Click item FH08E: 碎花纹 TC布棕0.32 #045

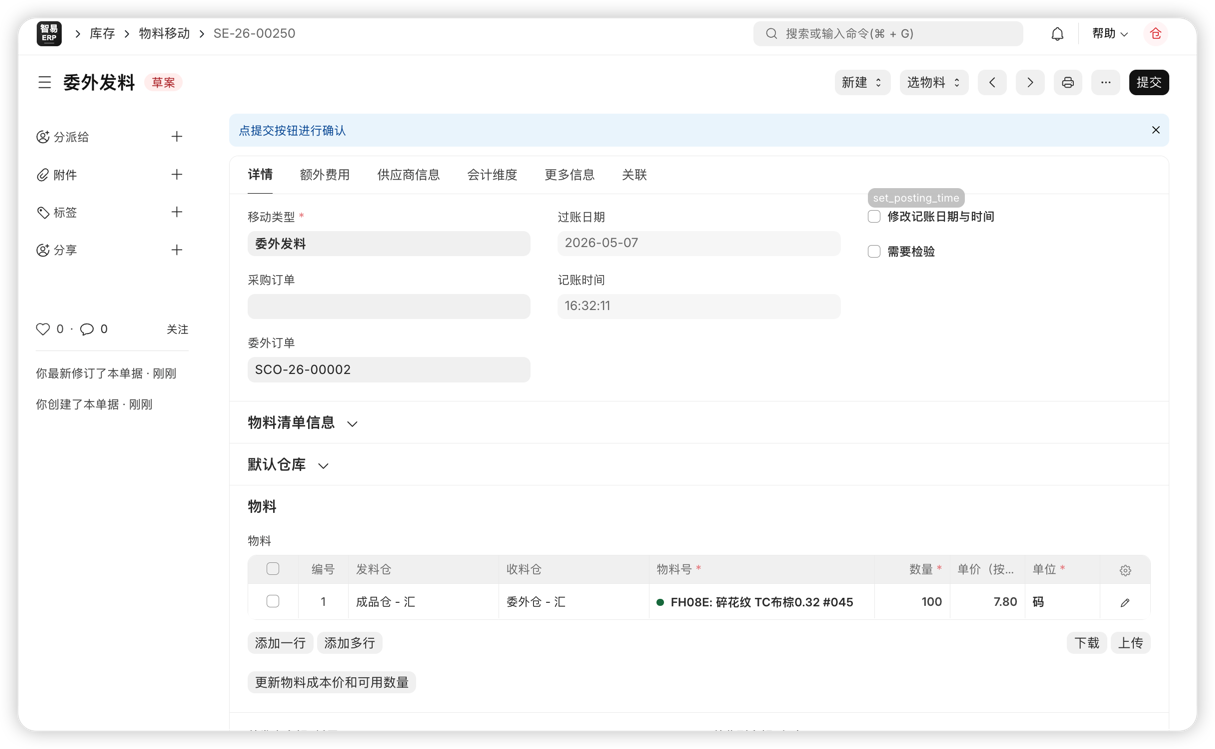pos(762,602)
